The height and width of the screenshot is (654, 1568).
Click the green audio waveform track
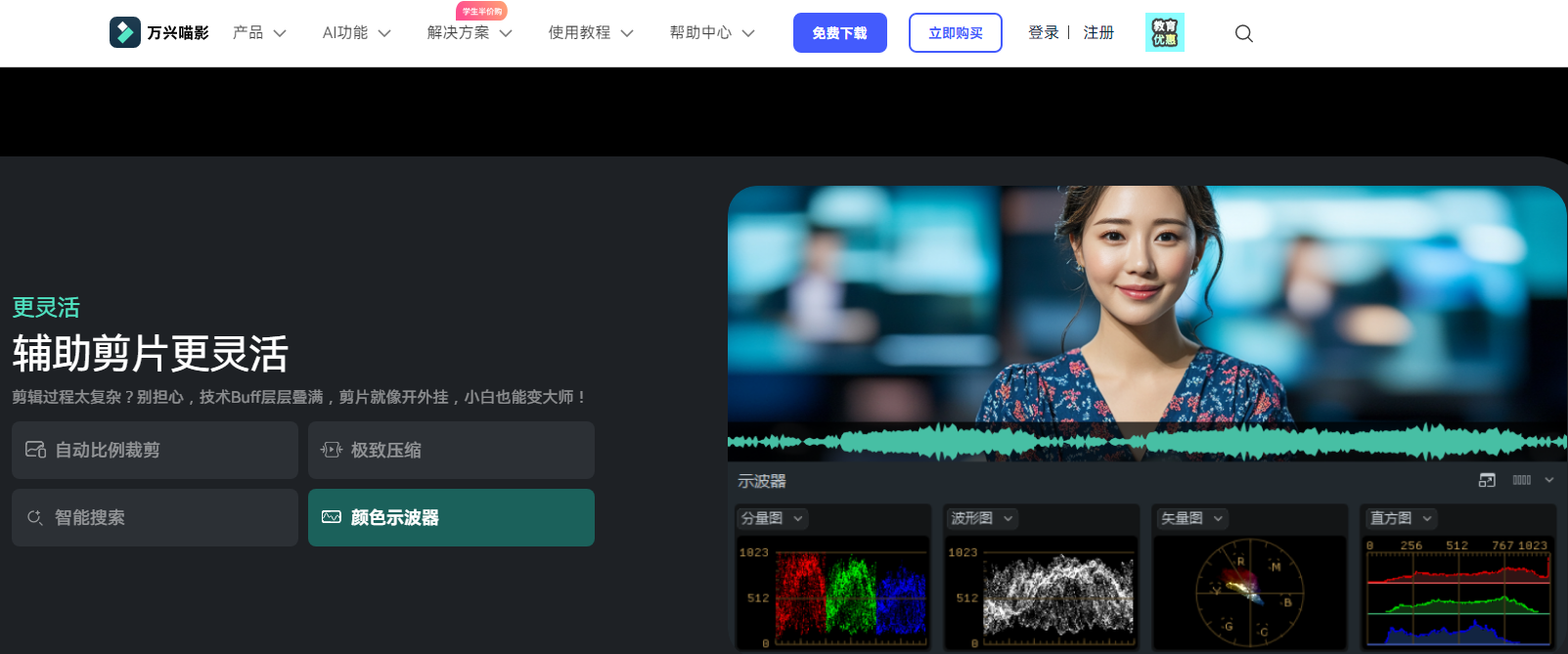pos(1146,442)
